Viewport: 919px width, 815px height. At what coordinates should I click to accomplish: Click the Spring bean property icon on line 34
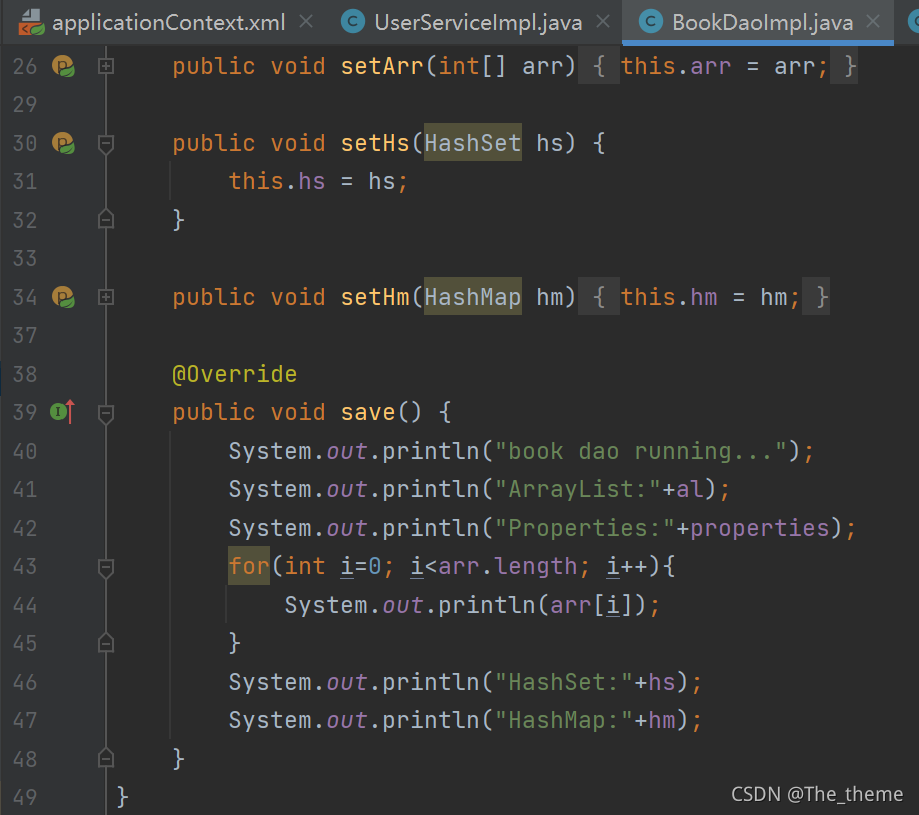click(x=63, y=297)
